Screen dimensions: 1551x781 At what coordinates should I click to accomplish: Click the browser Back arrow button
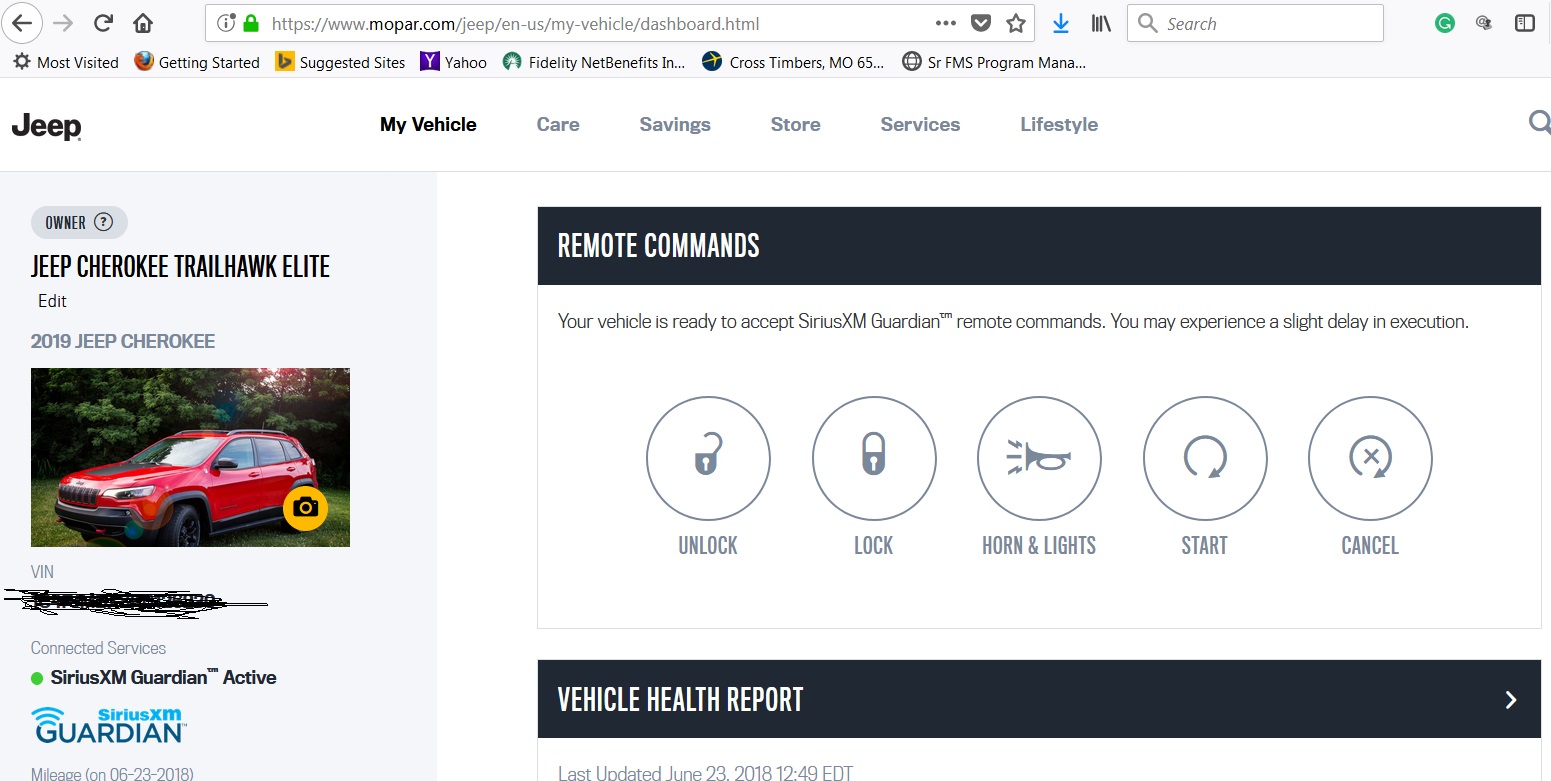click(x=23, y=23)
